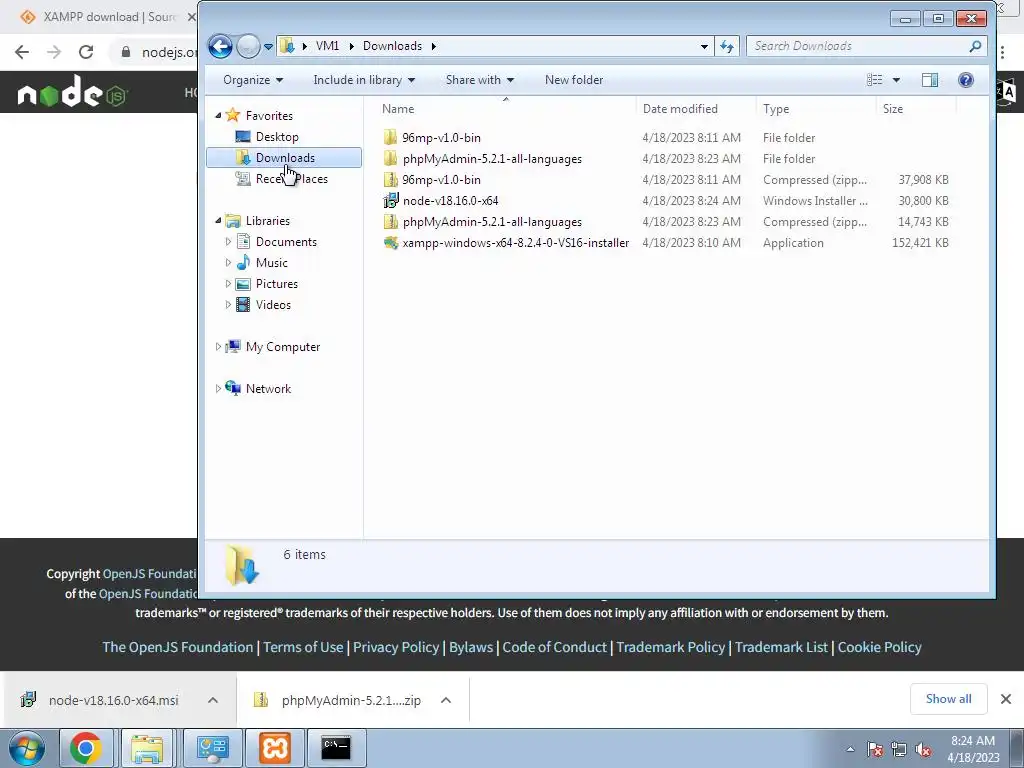This screenshot has height=768, width=1024.
Task: Select Downloads in Favorites
Action: coord(283,157)
